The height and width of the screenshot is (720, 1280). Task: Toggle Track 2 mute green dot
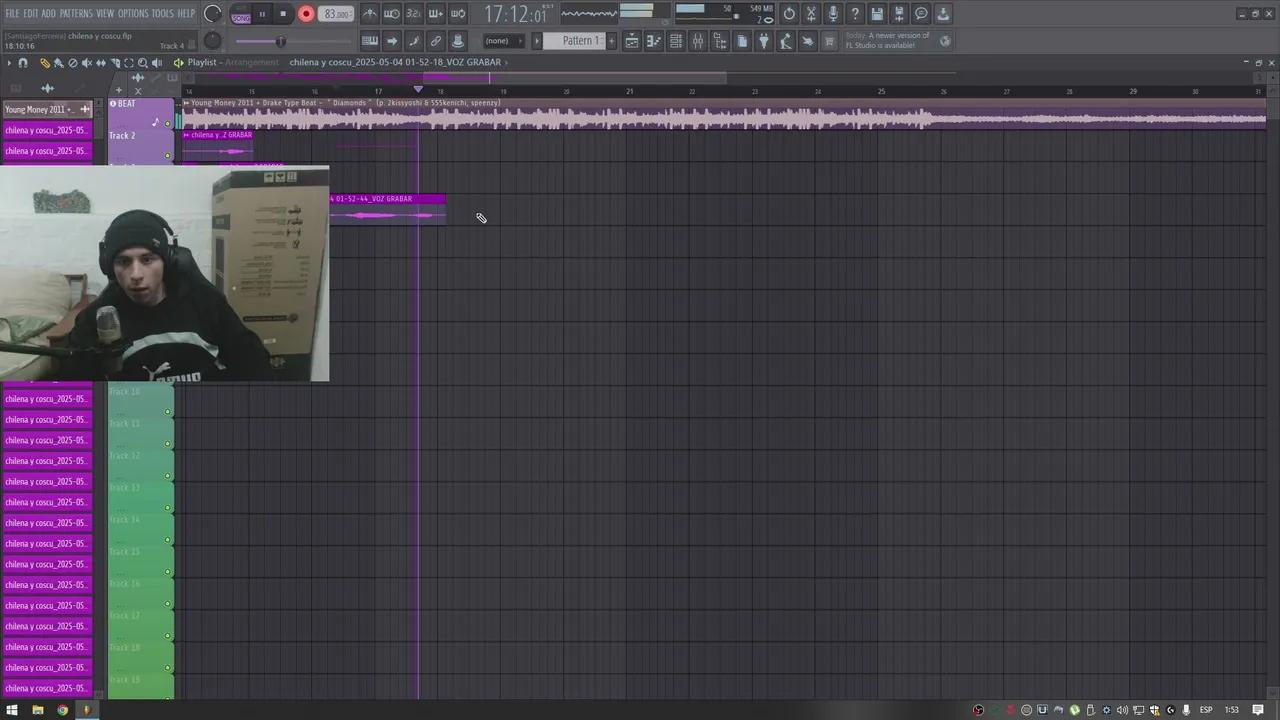tap(168, 156)
